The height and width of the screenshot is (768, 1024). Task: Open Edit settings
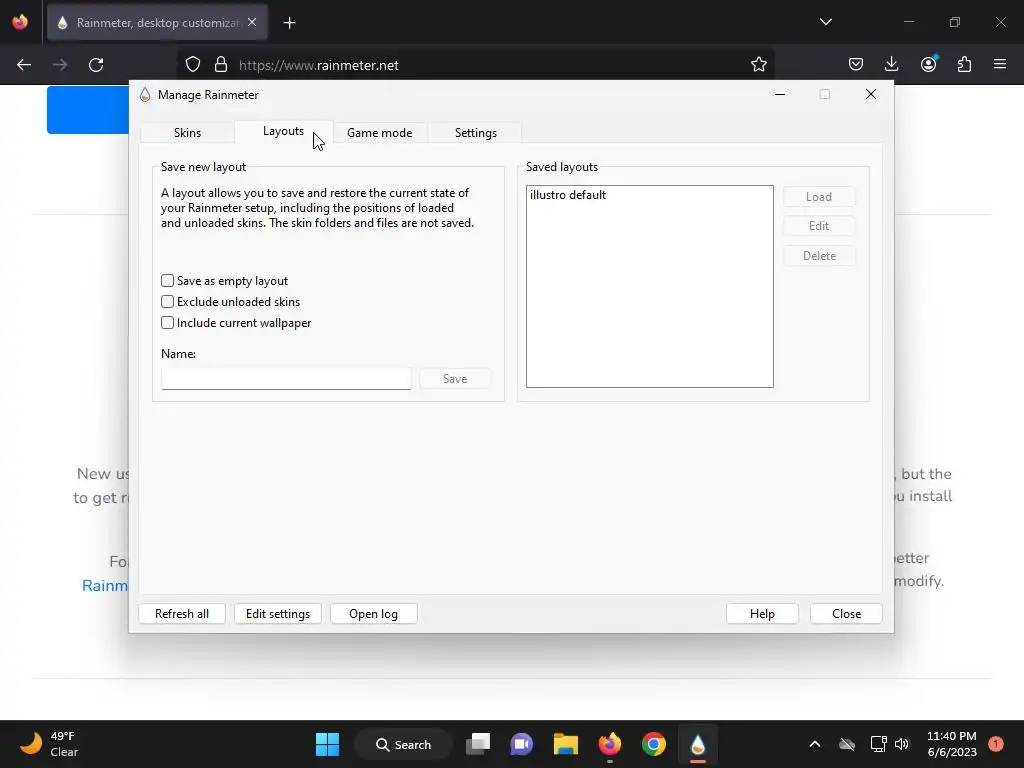pos(278,614)
